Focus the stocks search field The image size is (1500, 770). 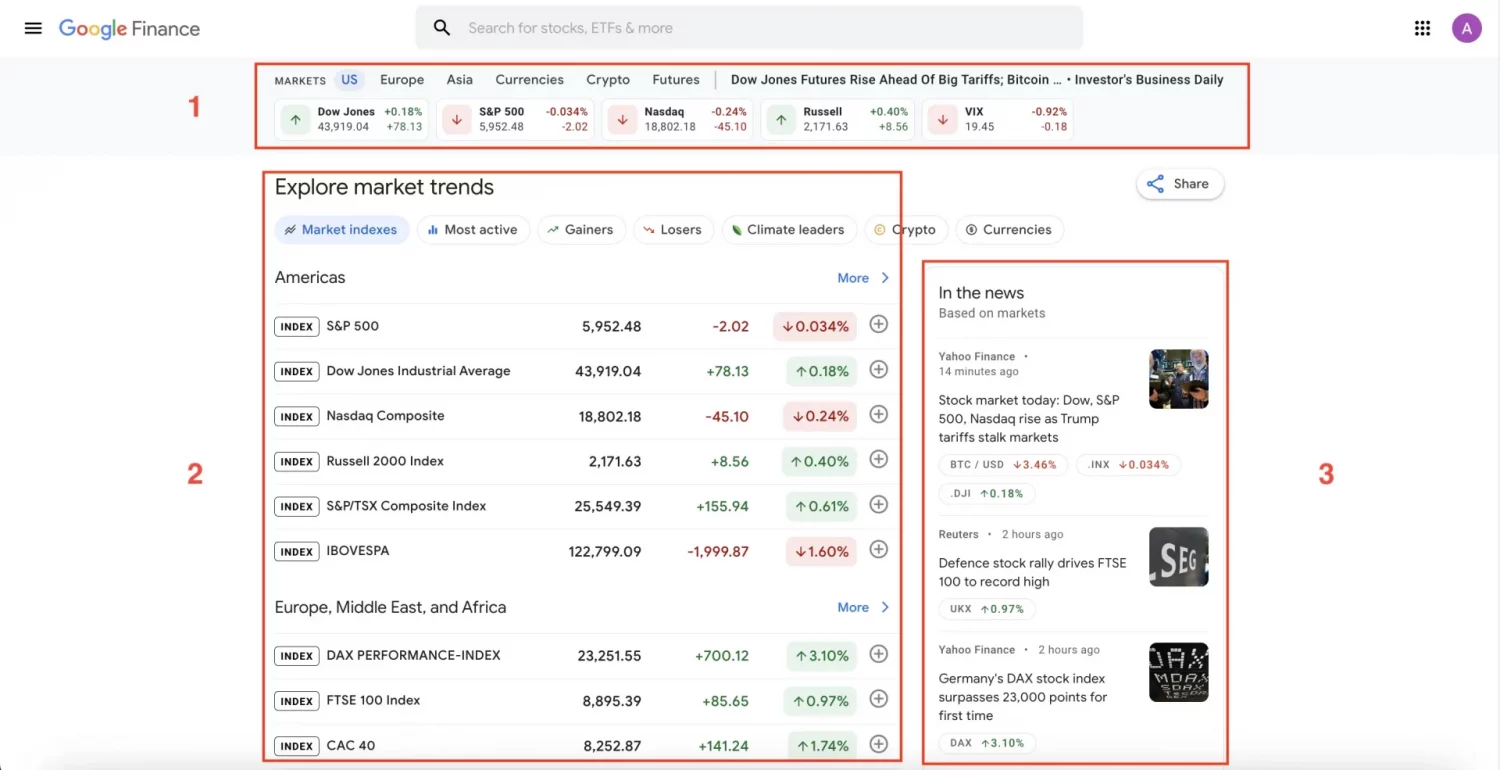pos(749,28)
